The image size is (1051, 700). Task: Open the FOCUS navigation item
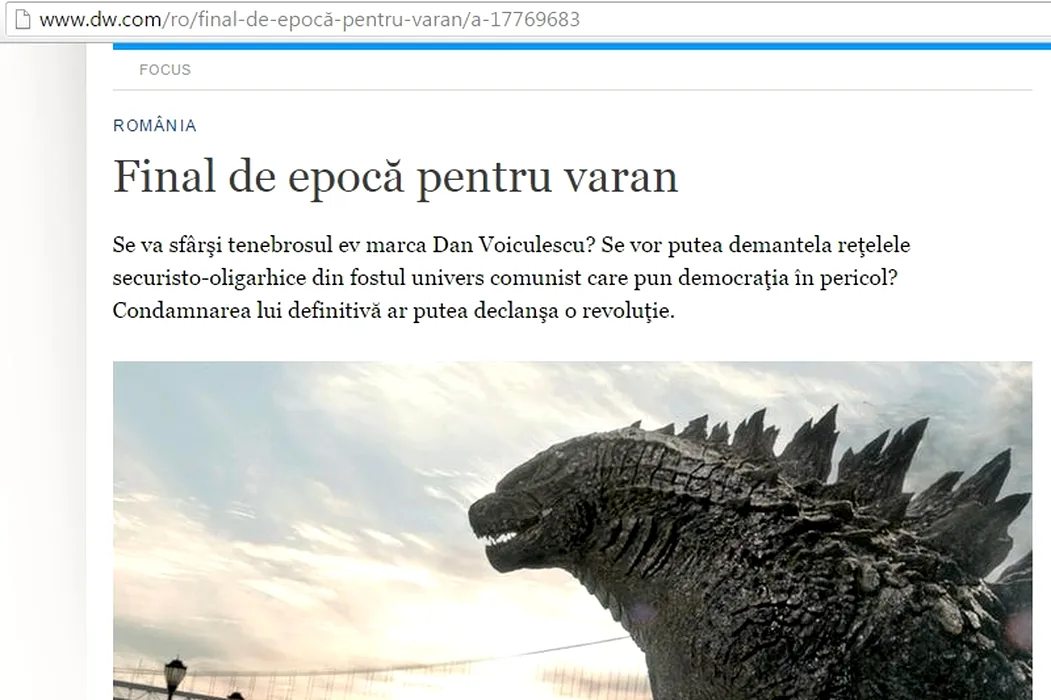click(165, 70)
